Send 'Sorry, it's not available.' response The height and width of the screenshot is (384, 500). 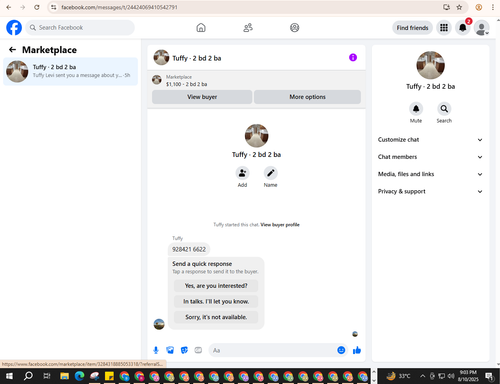[216, 317]
